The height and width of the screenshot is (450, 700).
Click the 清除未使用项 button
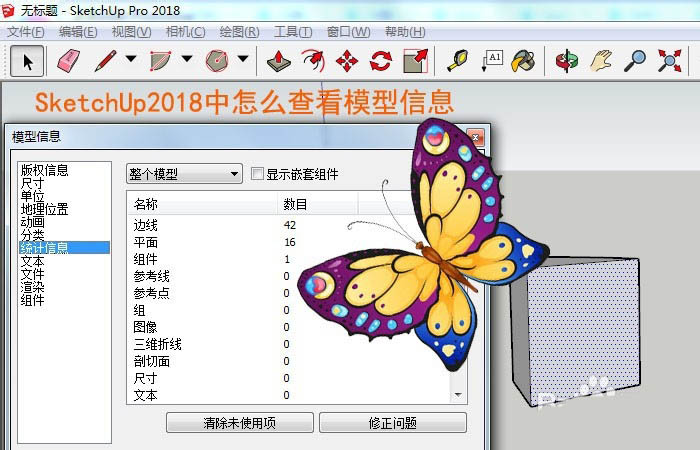coord(240,423)
